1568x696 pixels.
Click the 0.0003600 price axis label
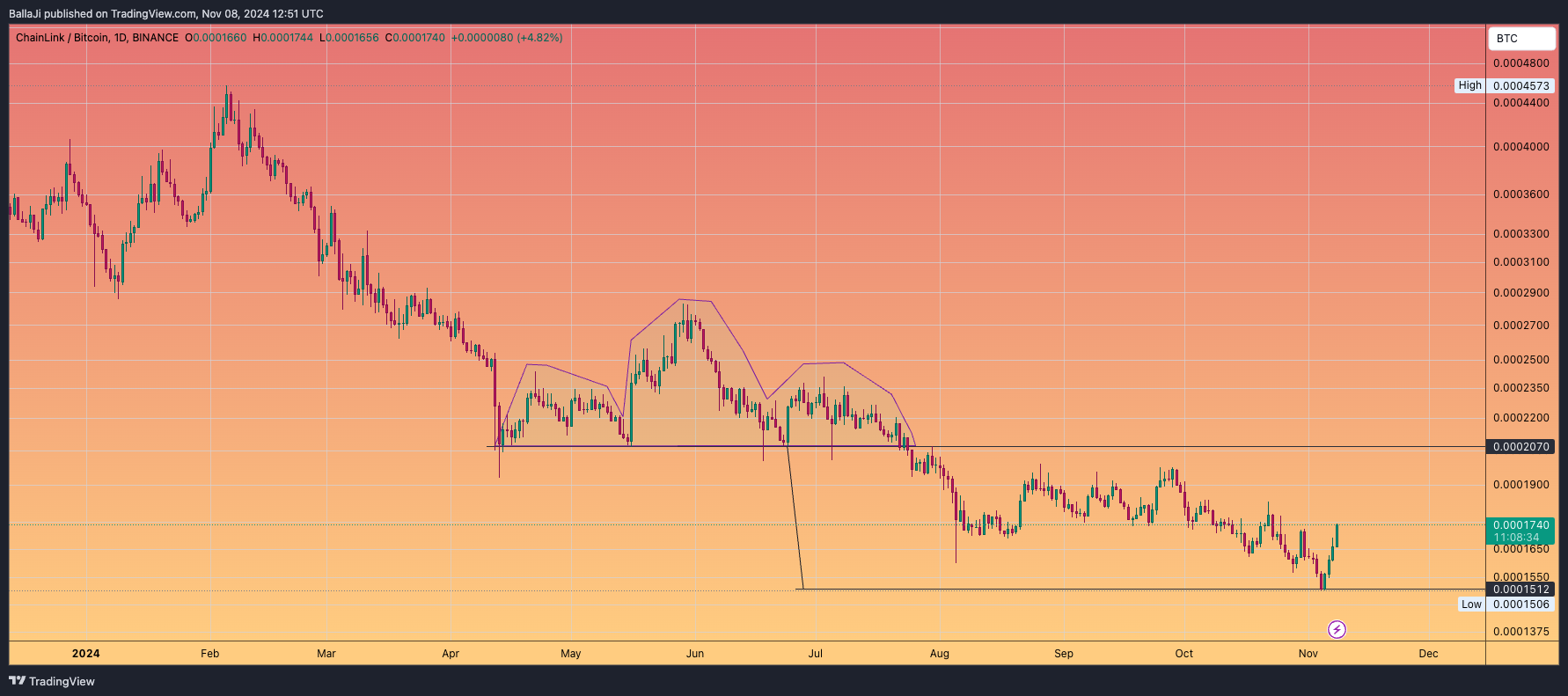pos(1521,194)
